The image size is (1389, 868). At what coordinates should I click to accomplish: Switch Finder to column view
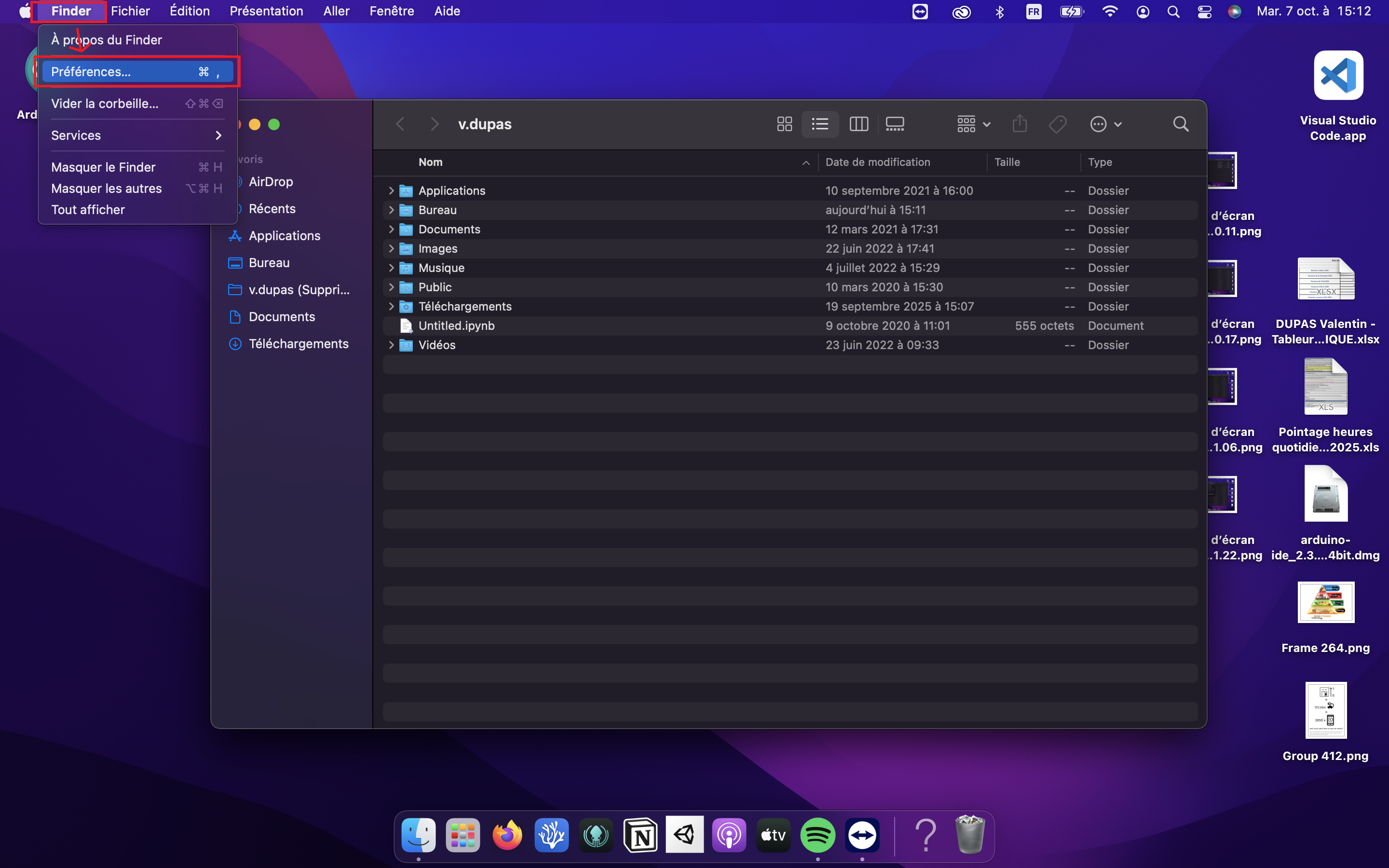(x=858, y=124)
